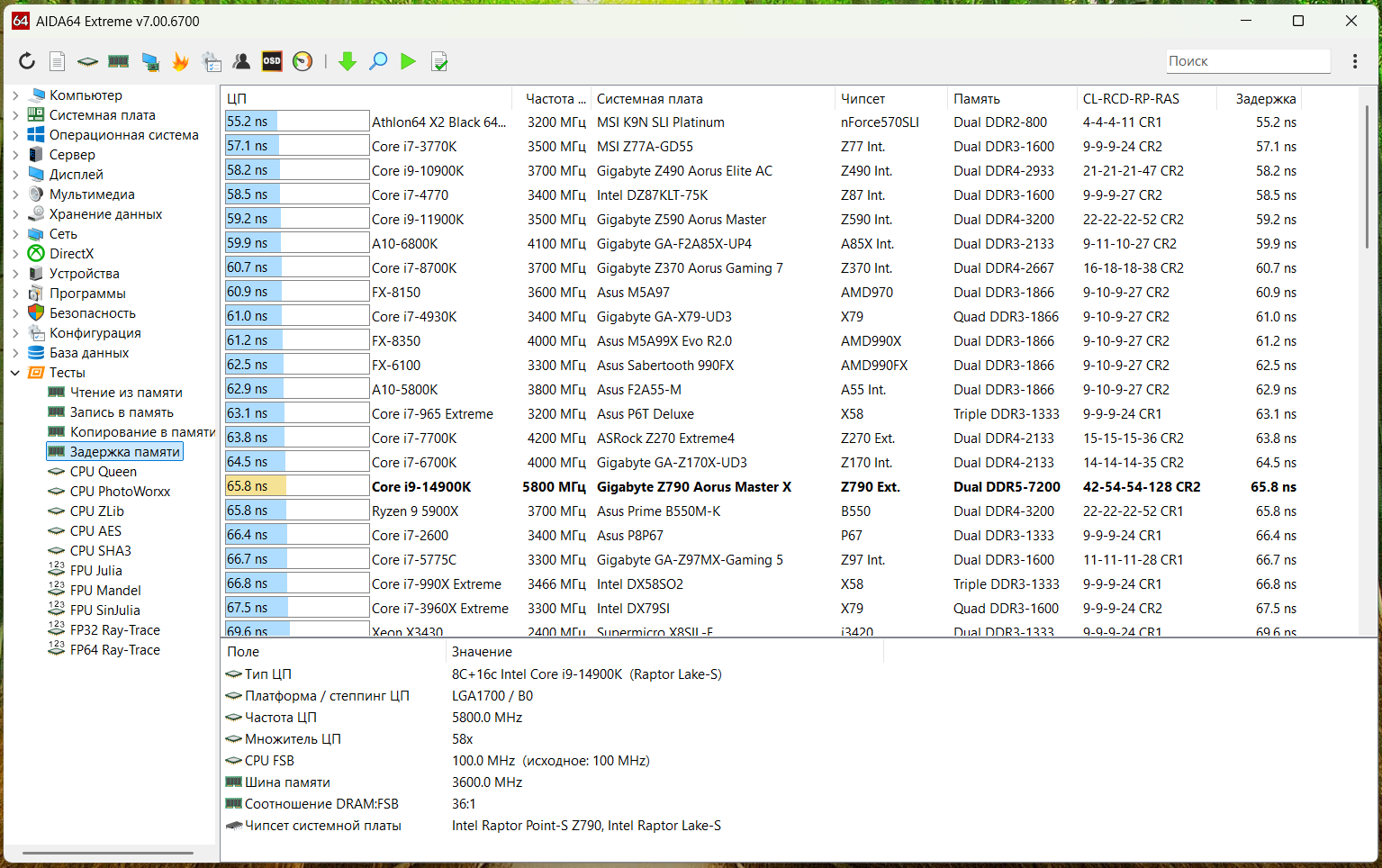
Task: Open the flame stability test icon
Action: pos(180,61)
